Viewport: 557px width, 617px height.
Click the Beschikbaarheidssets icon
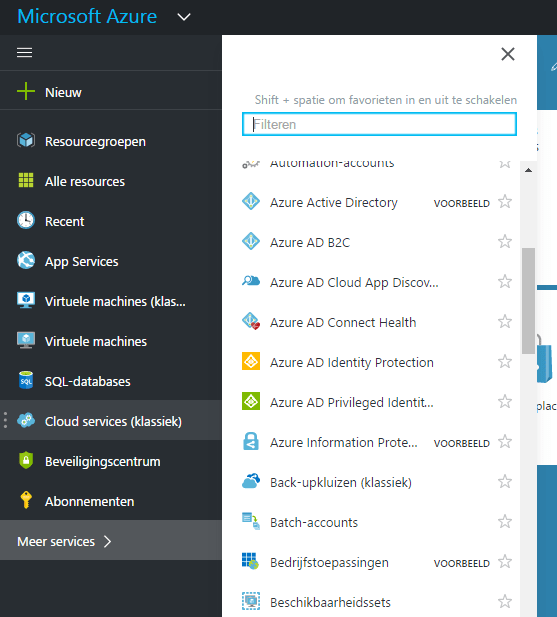point(251,601)
